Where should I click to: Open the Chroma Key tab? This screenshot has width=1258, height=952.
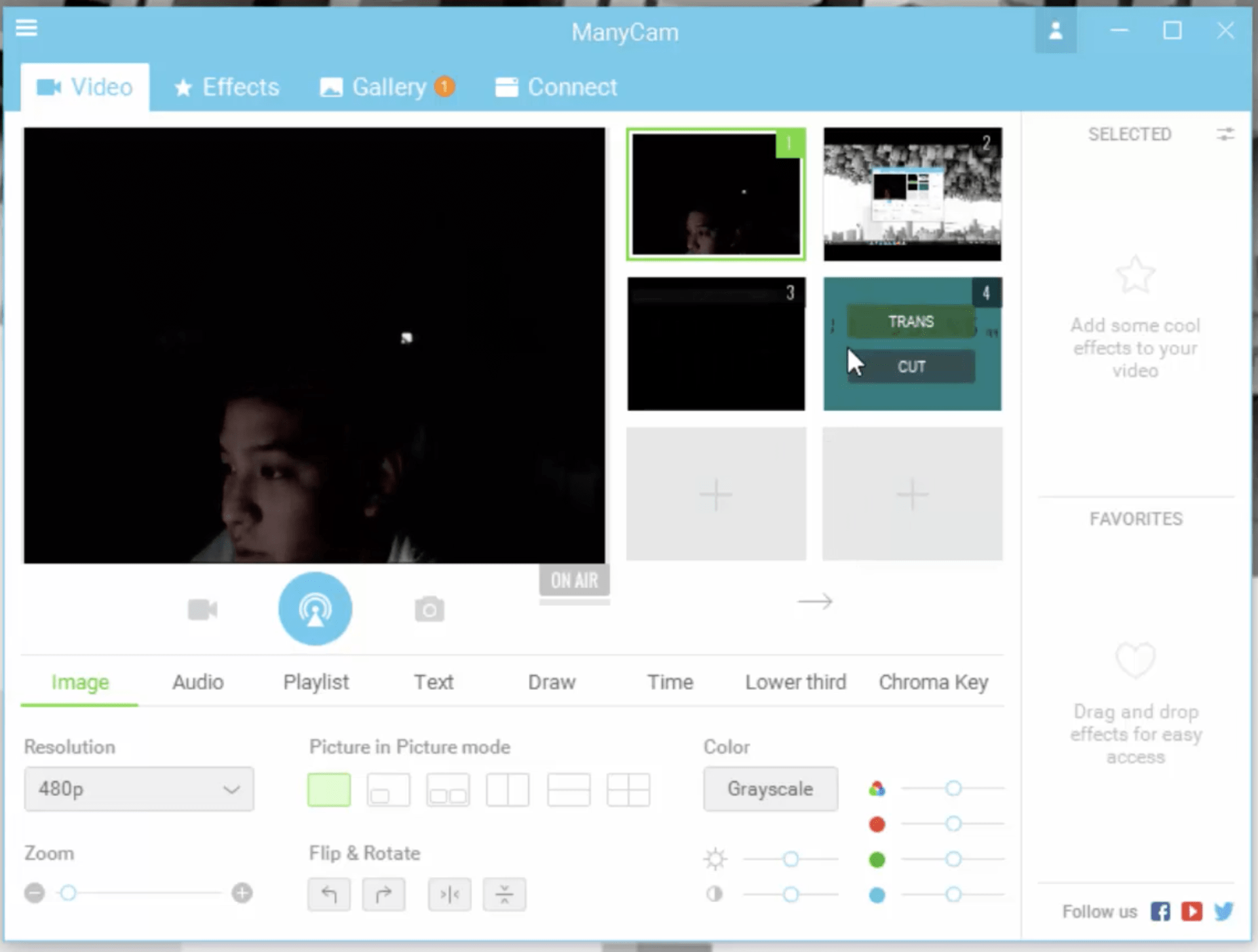coord(934,682)
